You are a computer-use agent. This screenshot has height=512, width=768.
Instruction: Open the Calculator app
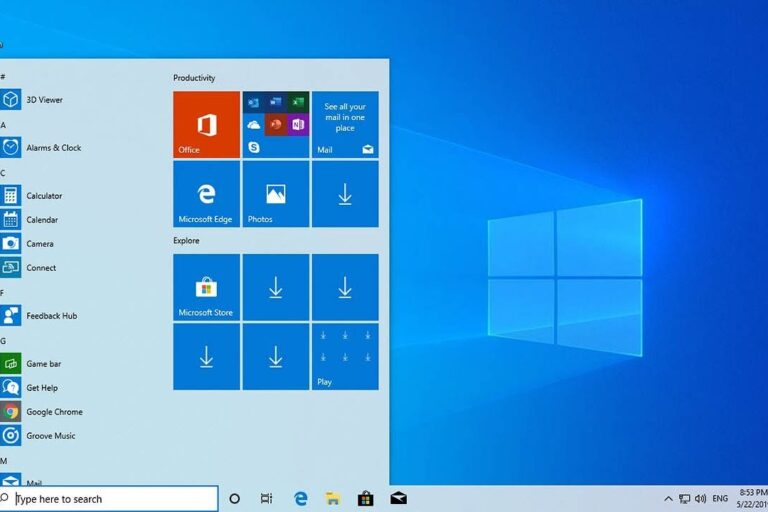(43, 196)
